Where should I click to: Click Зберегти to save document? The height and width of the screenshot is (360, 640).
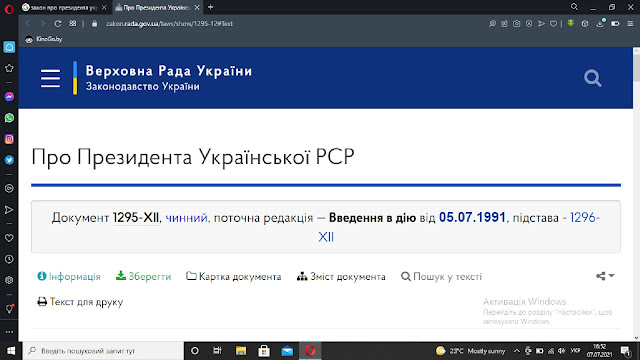[143, 276]
